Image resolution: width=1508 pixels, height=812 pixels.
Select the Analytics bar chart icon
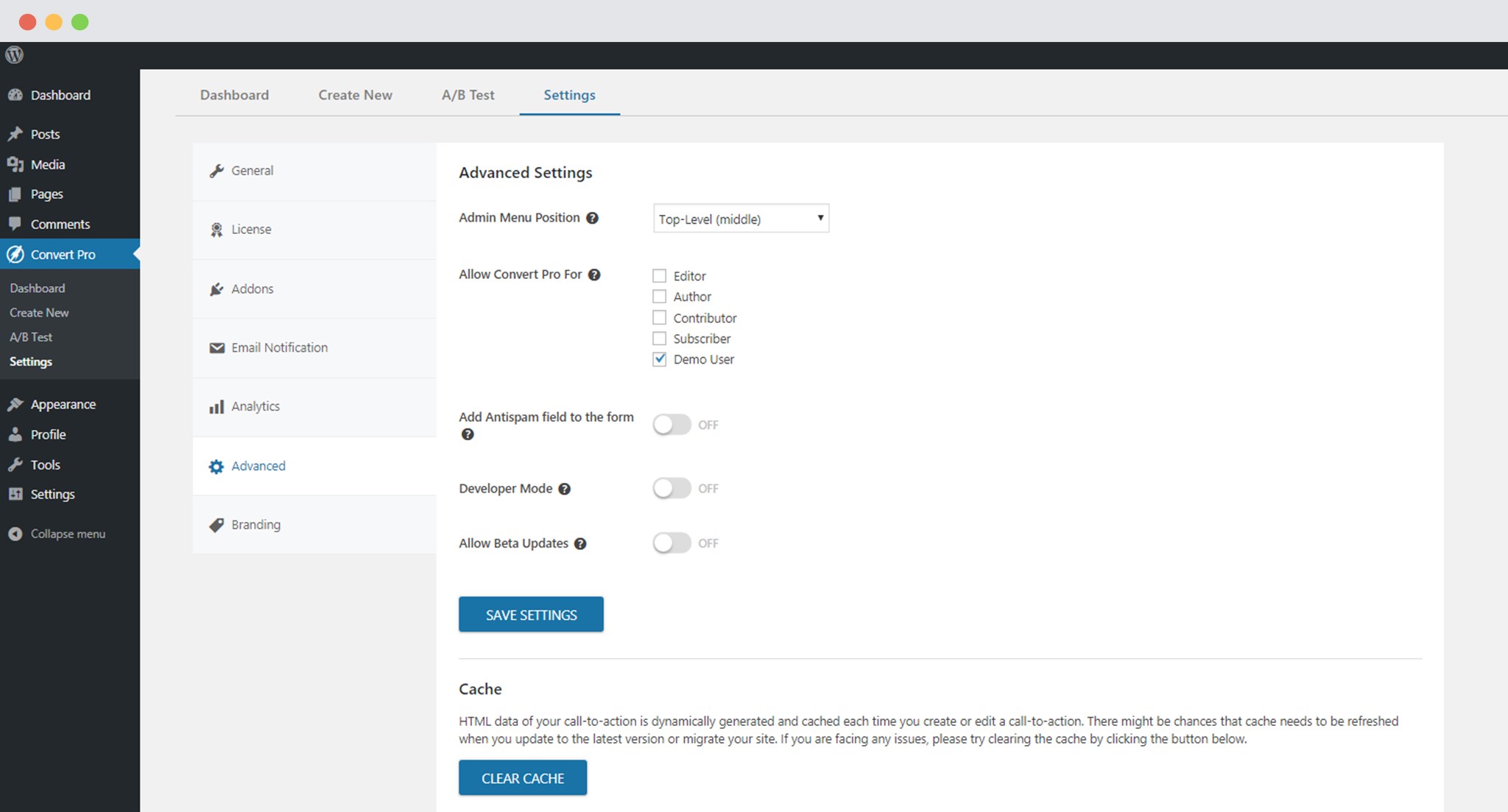tap(217, 406)
